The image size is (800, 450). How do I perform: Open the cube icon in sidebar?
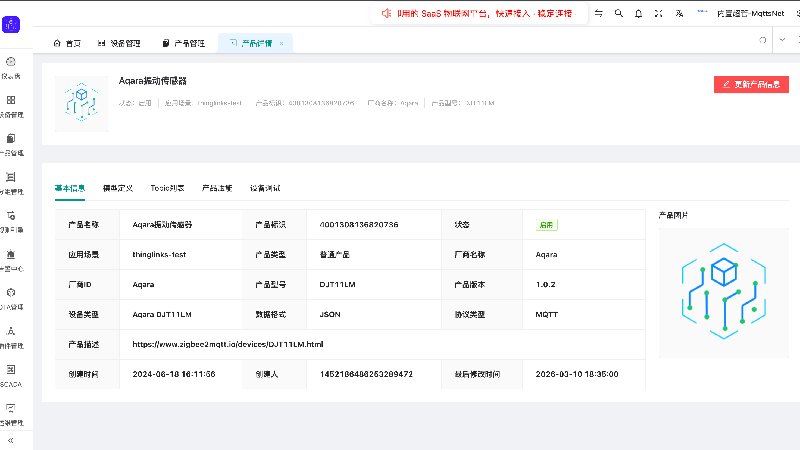click(x=11, y=292)
